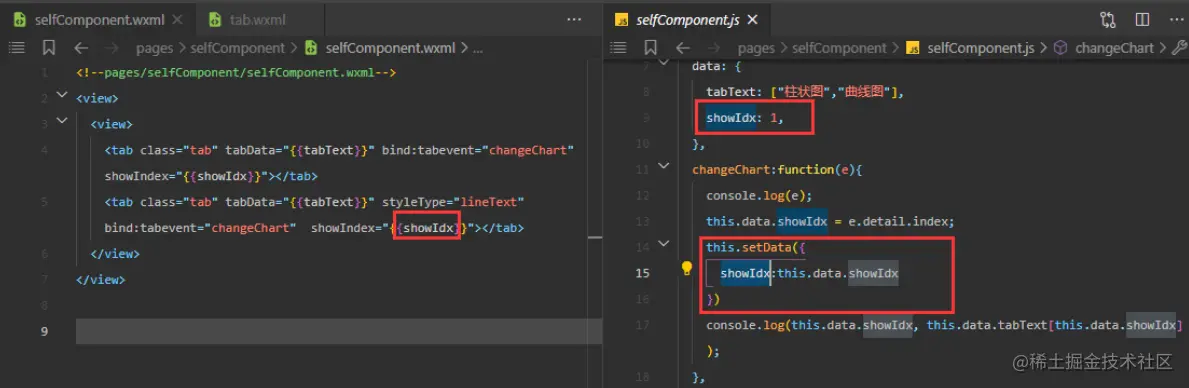Go back using right editor back arrow

pyautogui.click(x=682, y=48)
